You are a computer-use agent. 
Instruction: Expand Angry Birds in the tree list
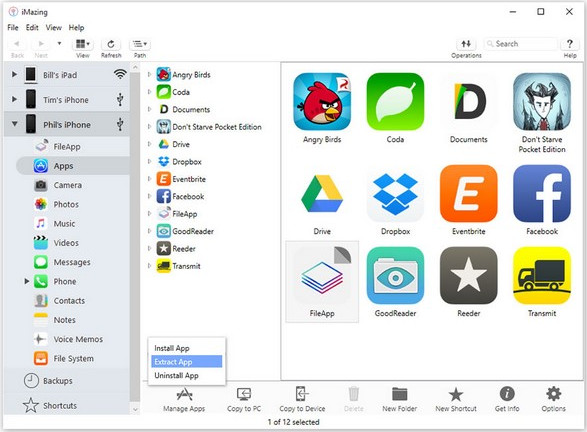tap(149, 74)
